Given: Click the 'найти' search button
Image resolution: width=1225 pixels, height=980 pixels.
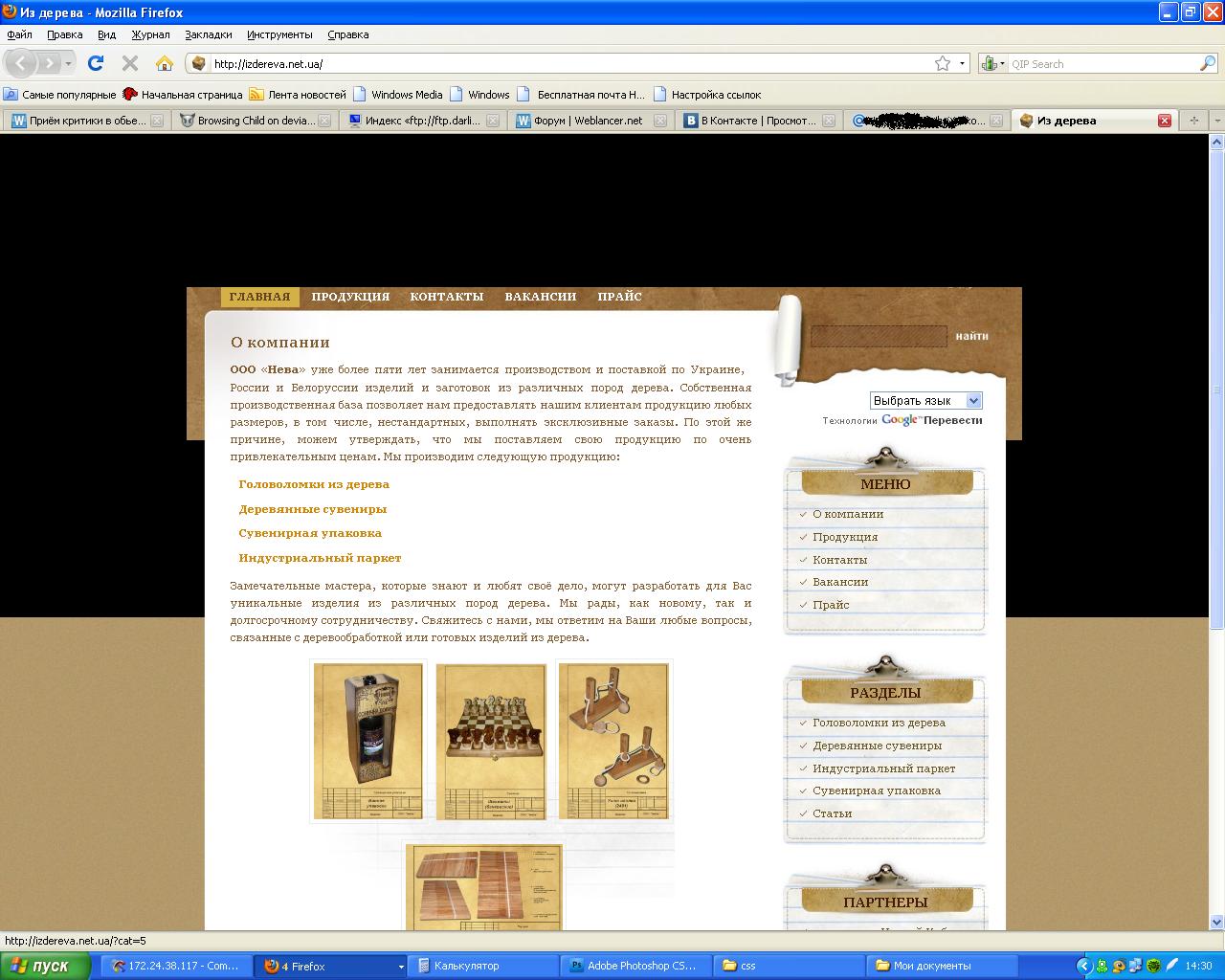Looking at the screenshot, I should point(971,336).
